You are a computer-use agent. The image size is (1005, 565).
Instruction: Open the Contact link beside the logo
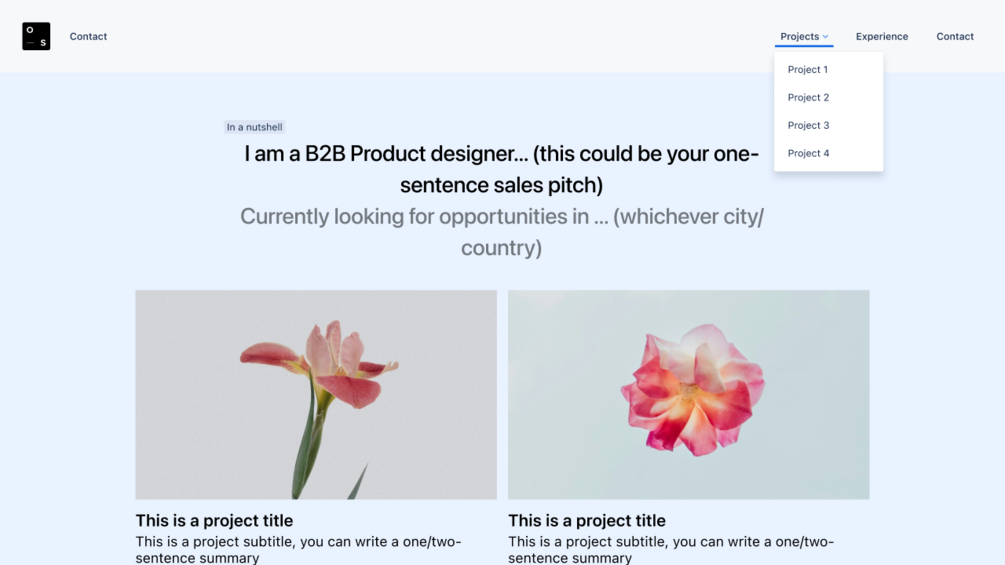click(88, 37)
